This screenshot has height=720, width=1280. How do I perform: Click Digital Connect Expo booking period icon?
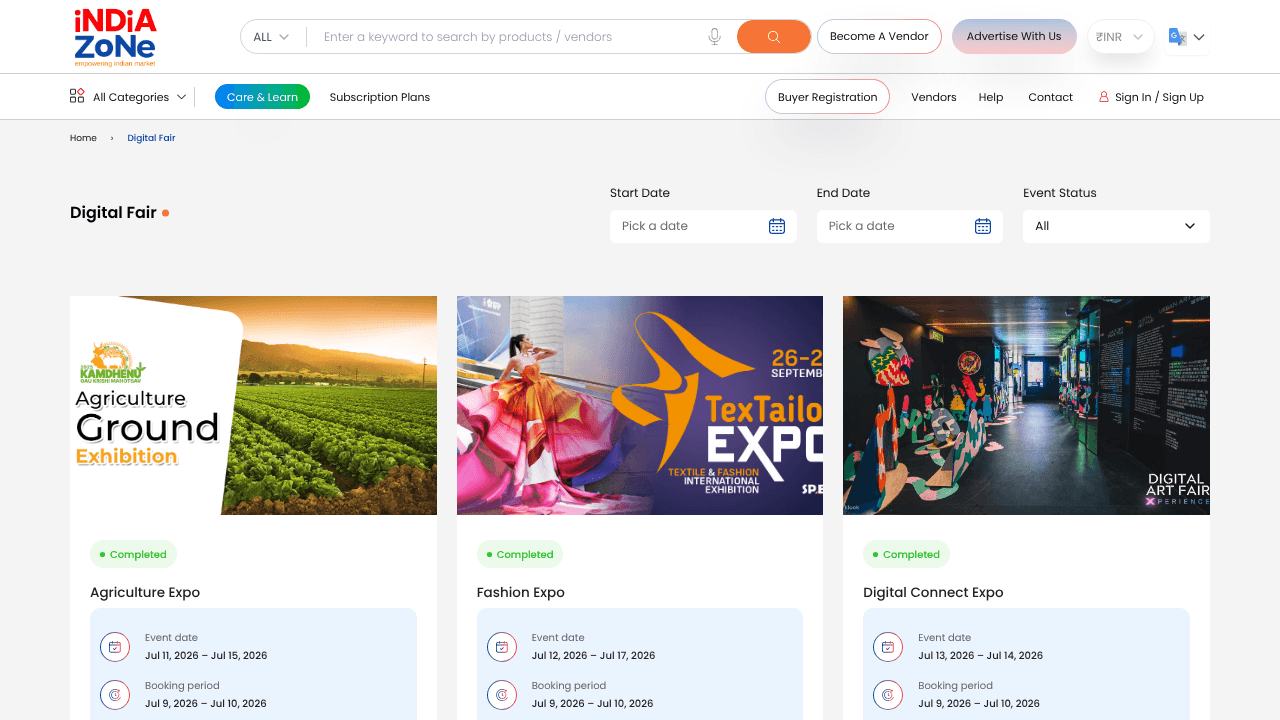[x=888, y=695]
